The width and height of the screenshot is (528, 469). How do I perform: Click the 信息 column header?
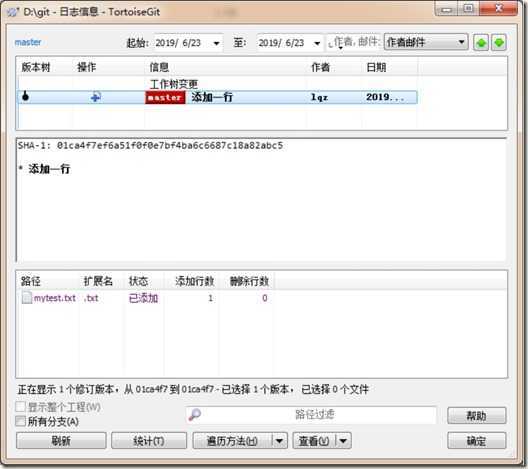click(x=159, y=67)
